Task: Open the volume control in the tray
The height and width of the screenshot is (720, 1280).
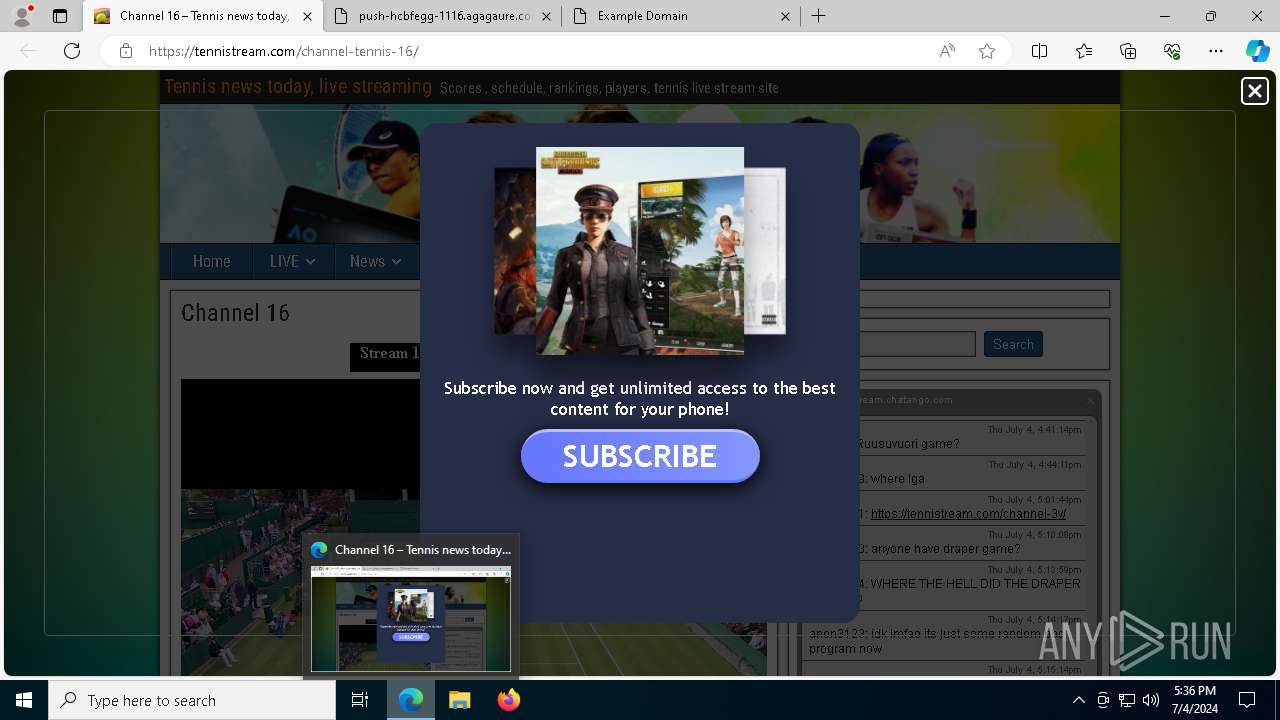Action: pos(1151,700)
